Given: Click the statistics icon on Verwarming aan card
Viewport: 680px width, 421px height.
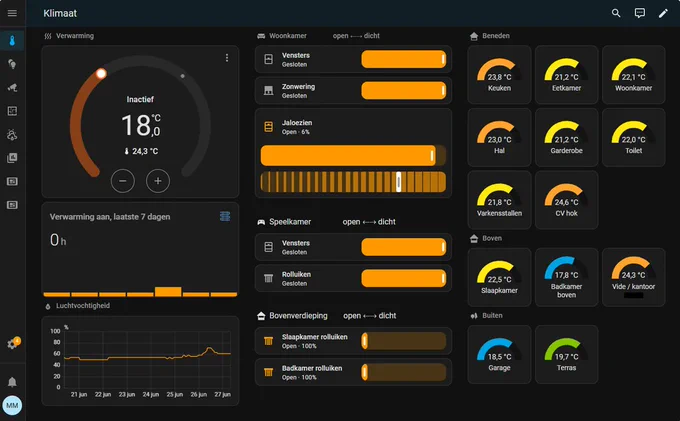Looking at the screenshot, I should point(225,216).
